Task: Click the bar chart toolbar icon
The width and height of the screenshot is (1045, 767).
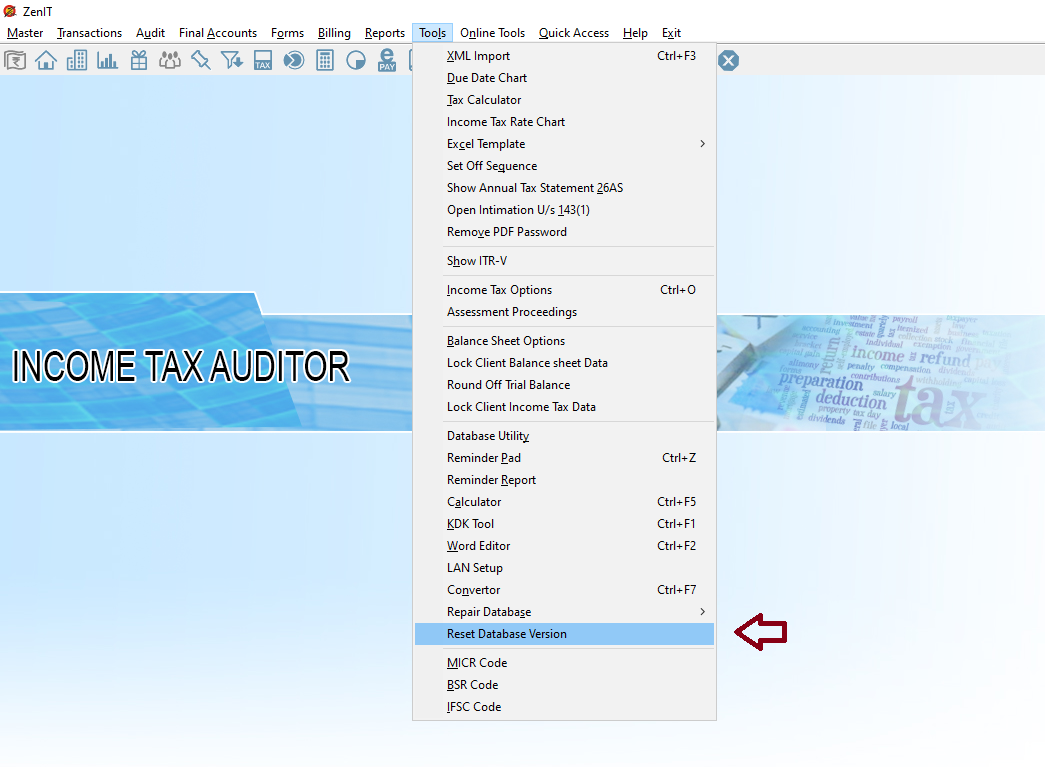Action: point(107,61)
